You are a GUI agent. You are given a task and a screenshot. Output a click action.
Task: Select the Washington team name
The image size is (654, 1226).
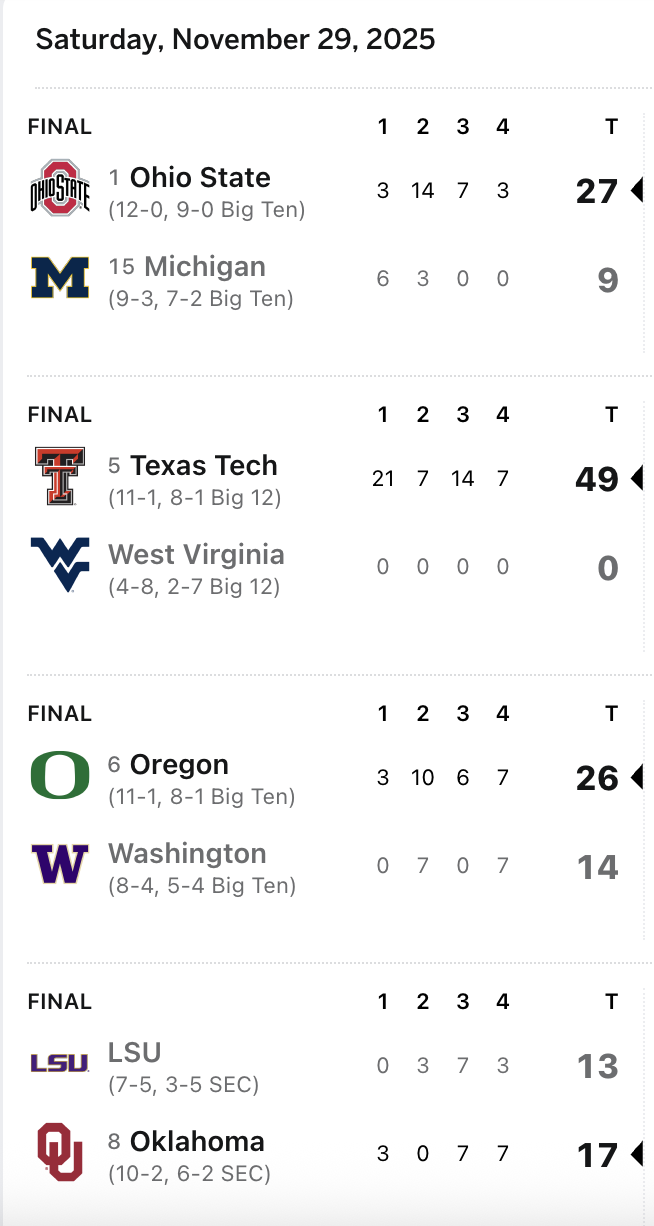click(x=187, y=854)
